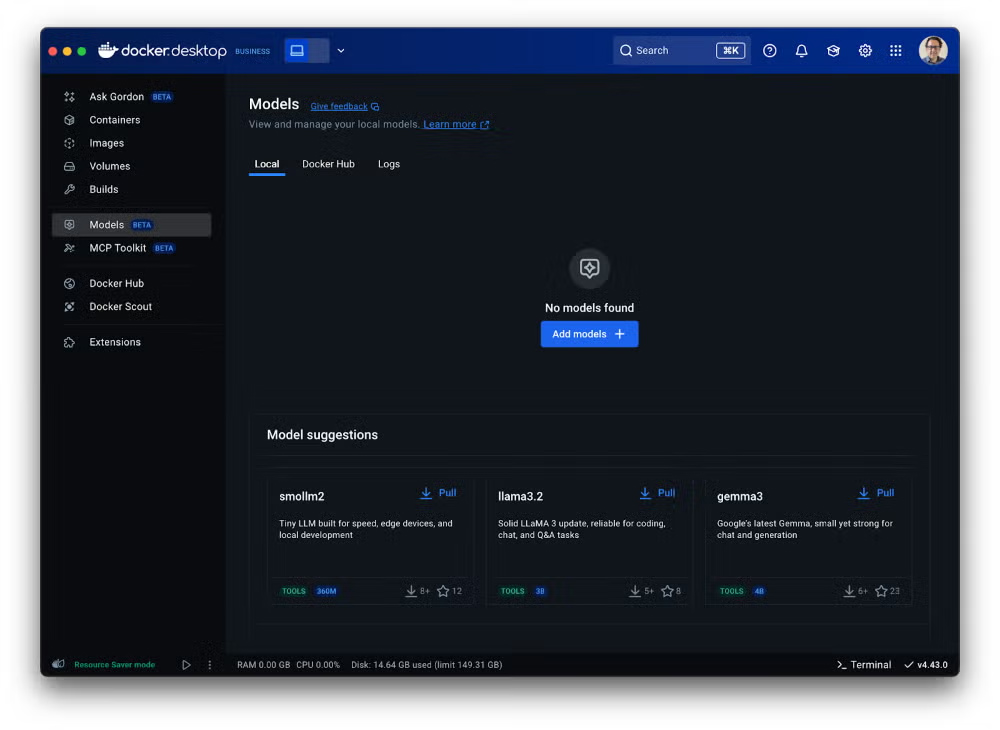Open the Images sidebar item
Image resolution: width=1000 pixels, height=730 pixels.
[x=131, y=143]
